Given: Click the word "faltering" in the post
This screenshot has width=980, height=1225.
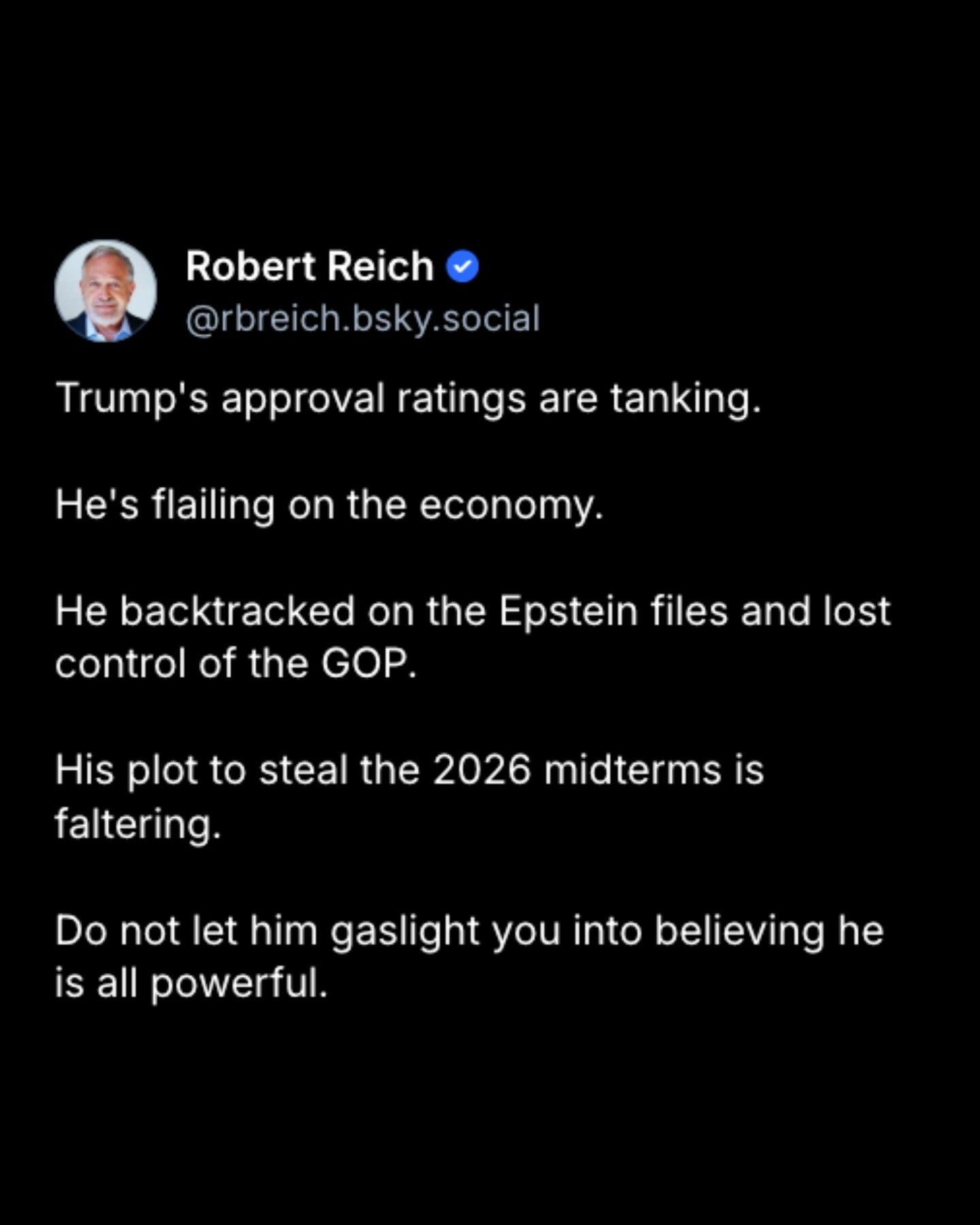Looking at the screenshot, I should click(136, 824).
